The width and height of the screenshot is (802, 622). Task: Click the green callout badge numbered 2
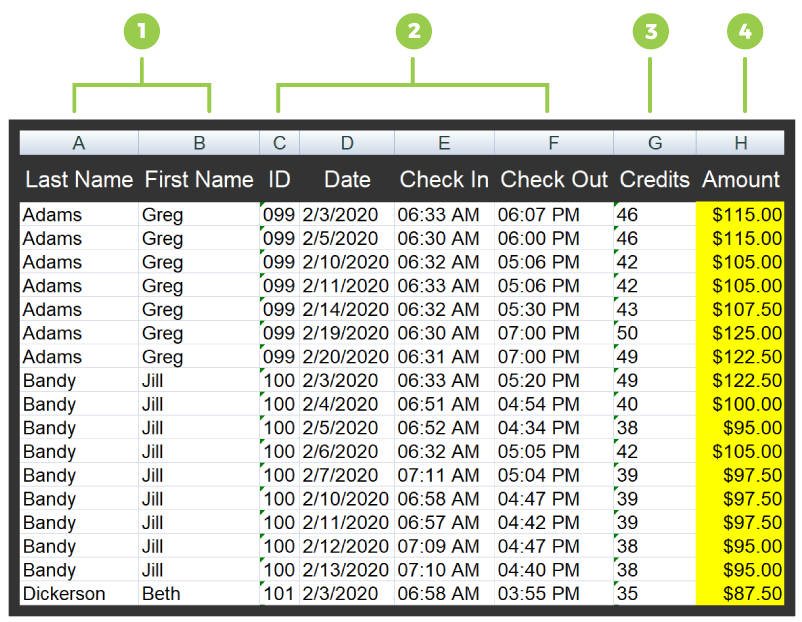click(x=413, y=31)
